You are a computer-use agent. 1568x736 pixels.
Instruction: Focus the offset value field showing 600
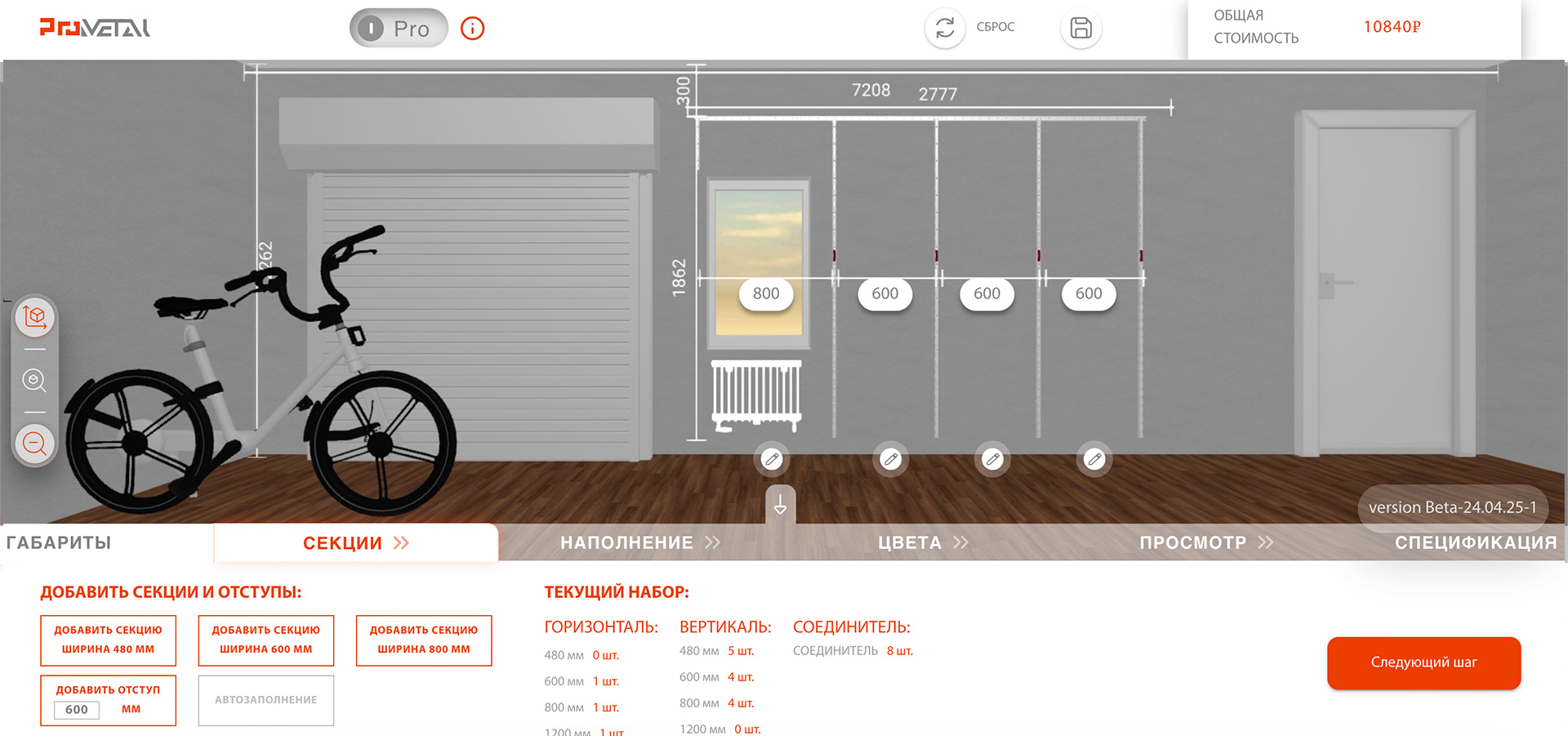[x=77, y=710]
